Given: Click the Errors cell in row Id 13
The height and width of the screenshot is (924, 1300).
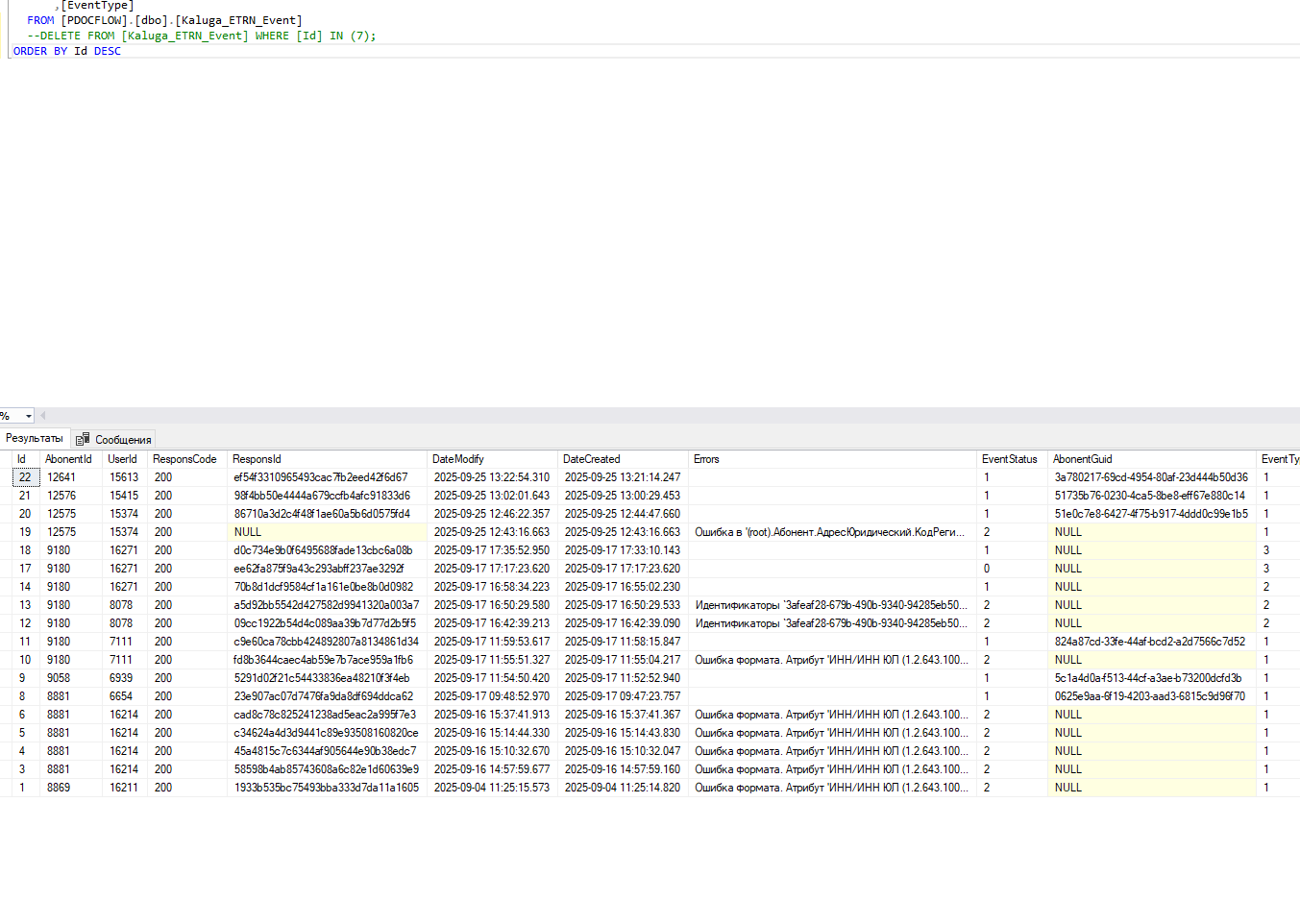Looking at the screenshot, I should (832, 605).
